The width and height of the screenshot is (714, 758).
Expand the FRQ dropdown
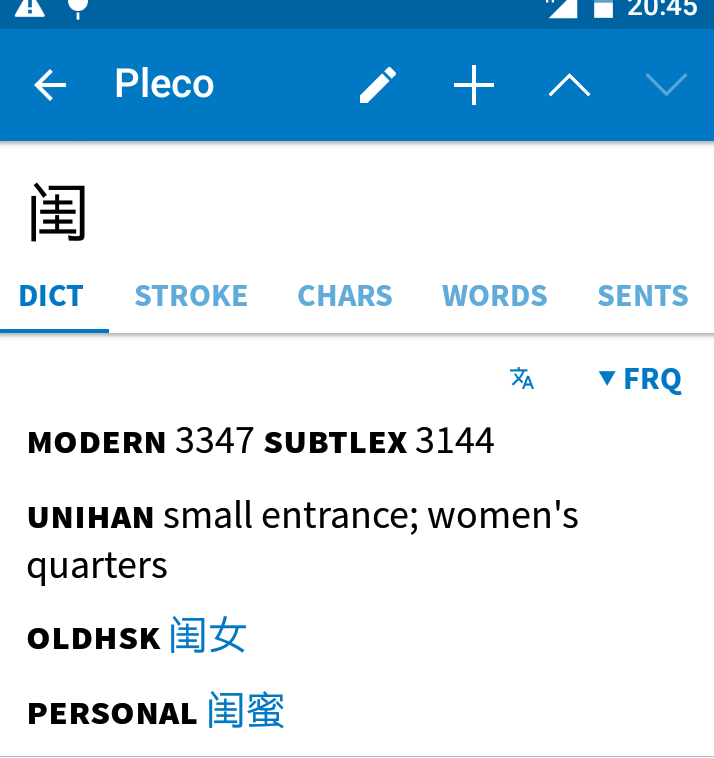tap(640, 379)
